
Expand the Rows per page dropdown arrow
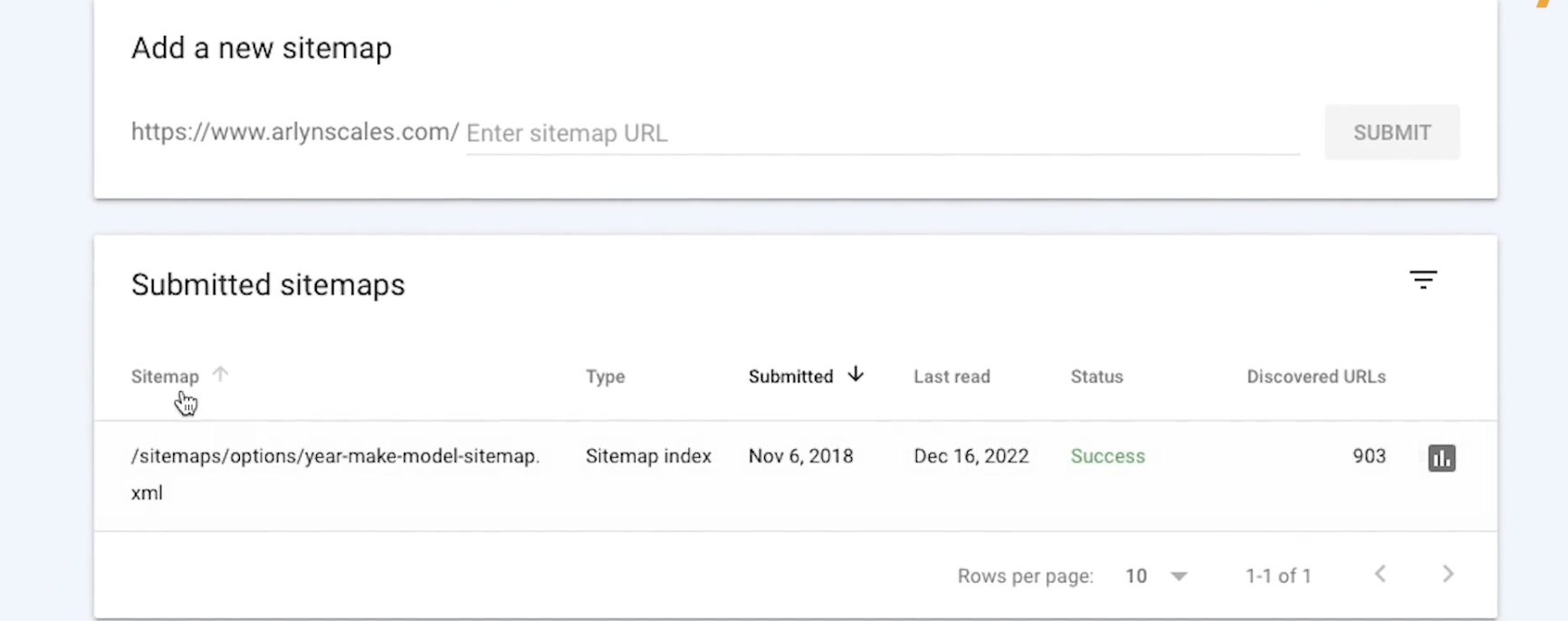point(1179,577)
